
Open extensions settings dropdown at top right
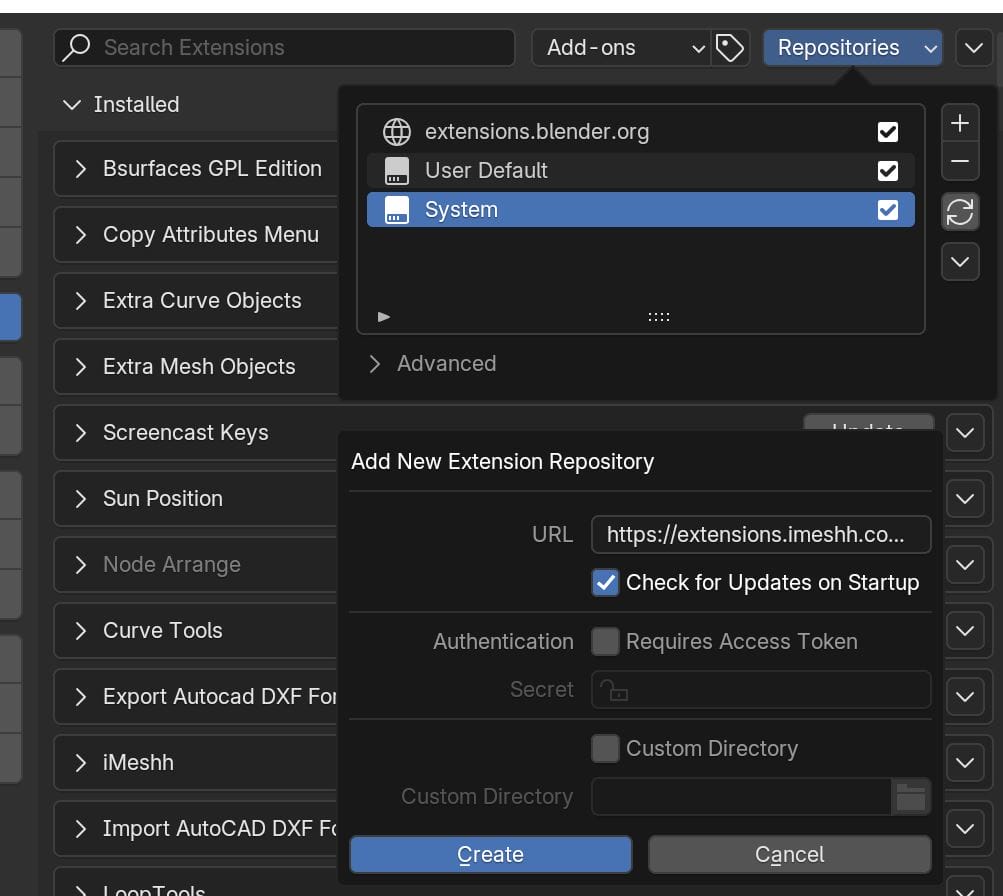tap(974, 47)
